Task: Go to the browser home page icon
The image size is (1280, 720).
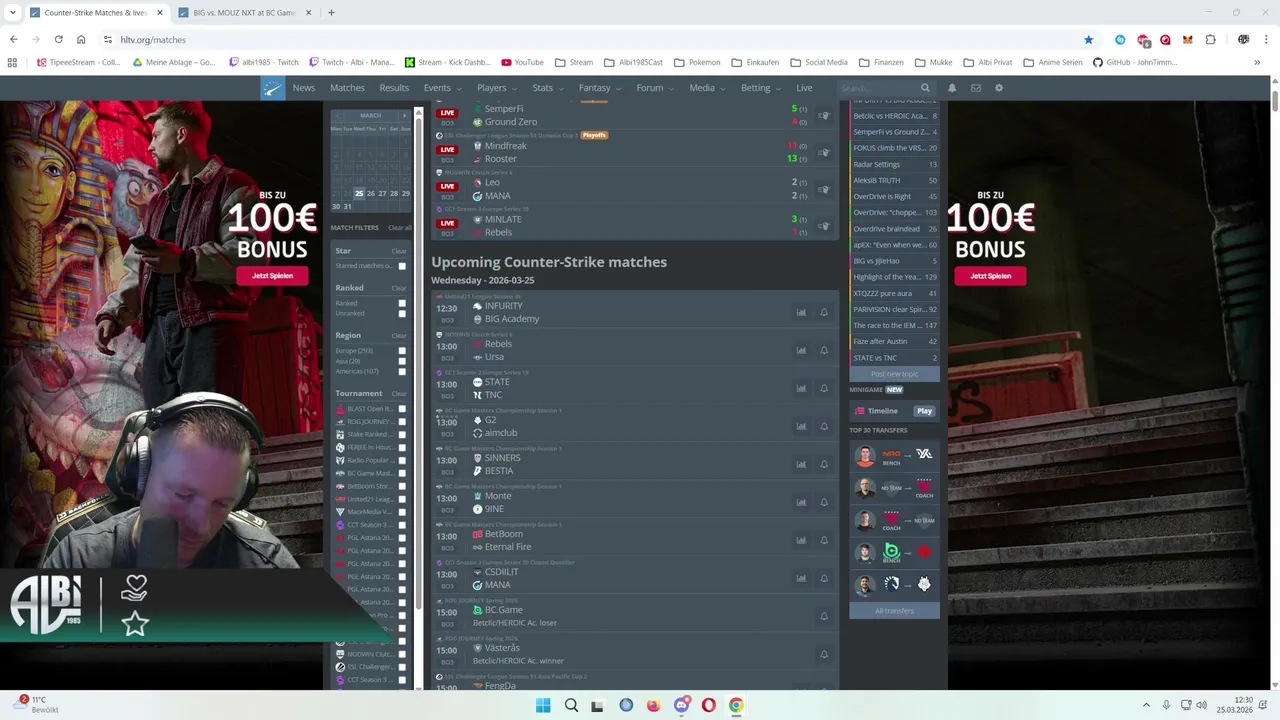Action: [81, 40]
